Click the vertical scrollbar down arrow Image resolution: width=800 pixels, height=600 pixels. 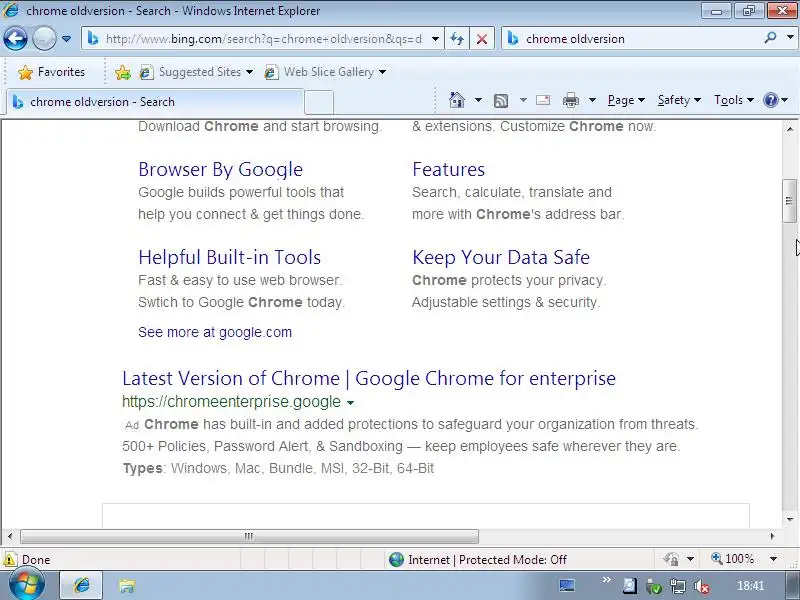tap(789, 519)
